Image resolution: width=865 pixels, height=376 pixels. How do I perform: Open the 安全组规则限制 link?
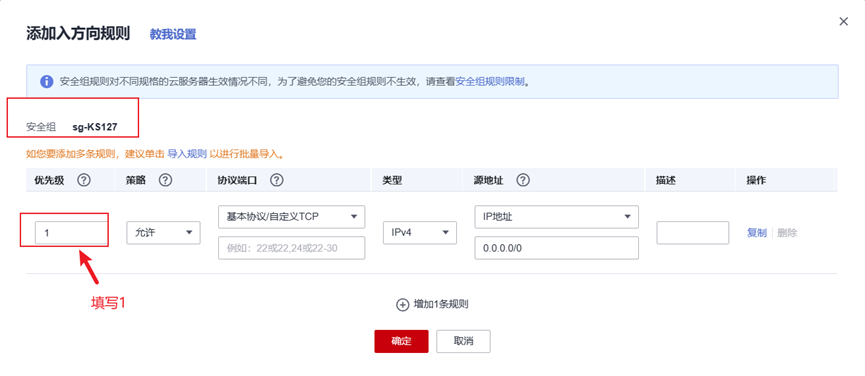pyautogui.click(x=489, y=82)
